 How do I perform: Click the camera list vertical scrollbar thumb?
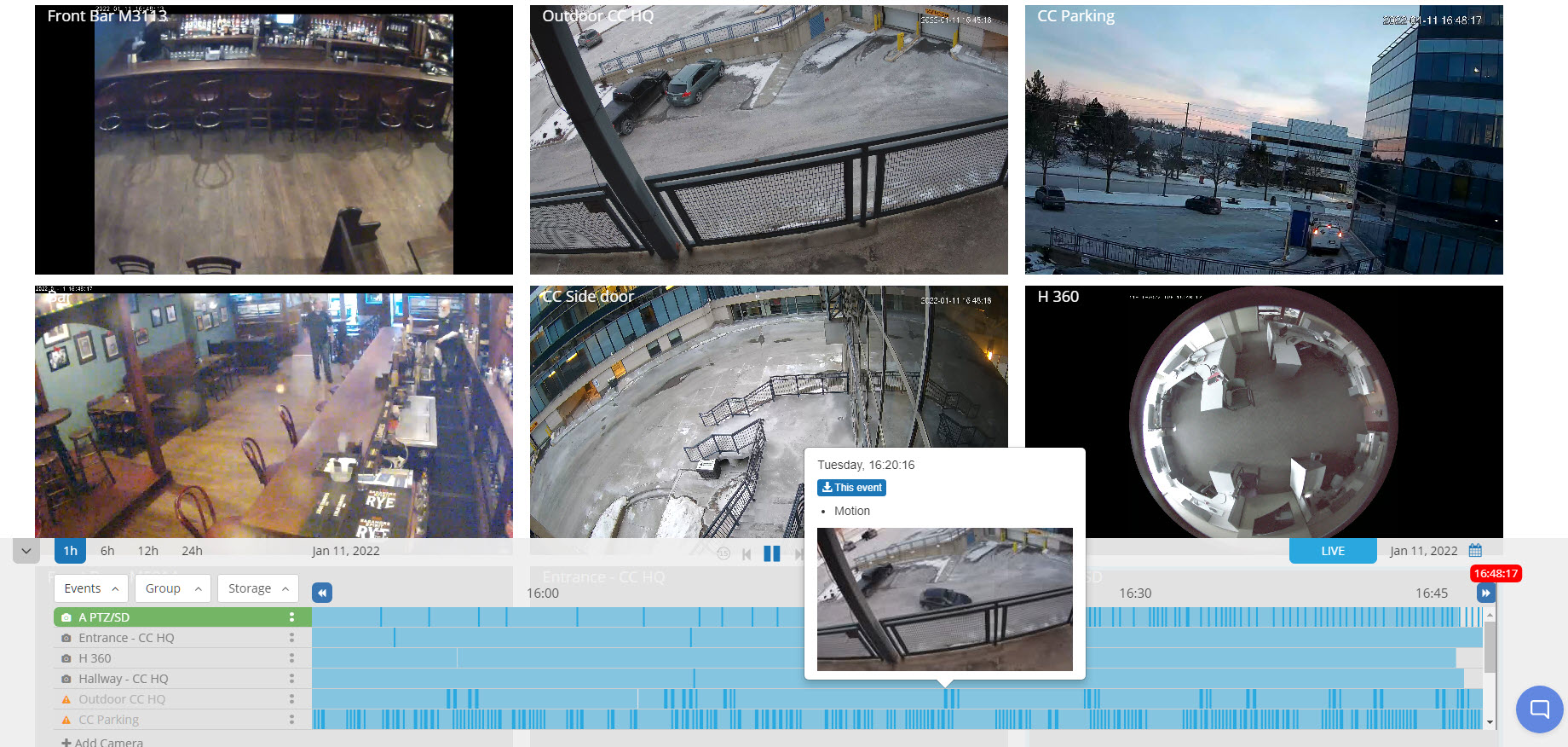(1490, 647)
